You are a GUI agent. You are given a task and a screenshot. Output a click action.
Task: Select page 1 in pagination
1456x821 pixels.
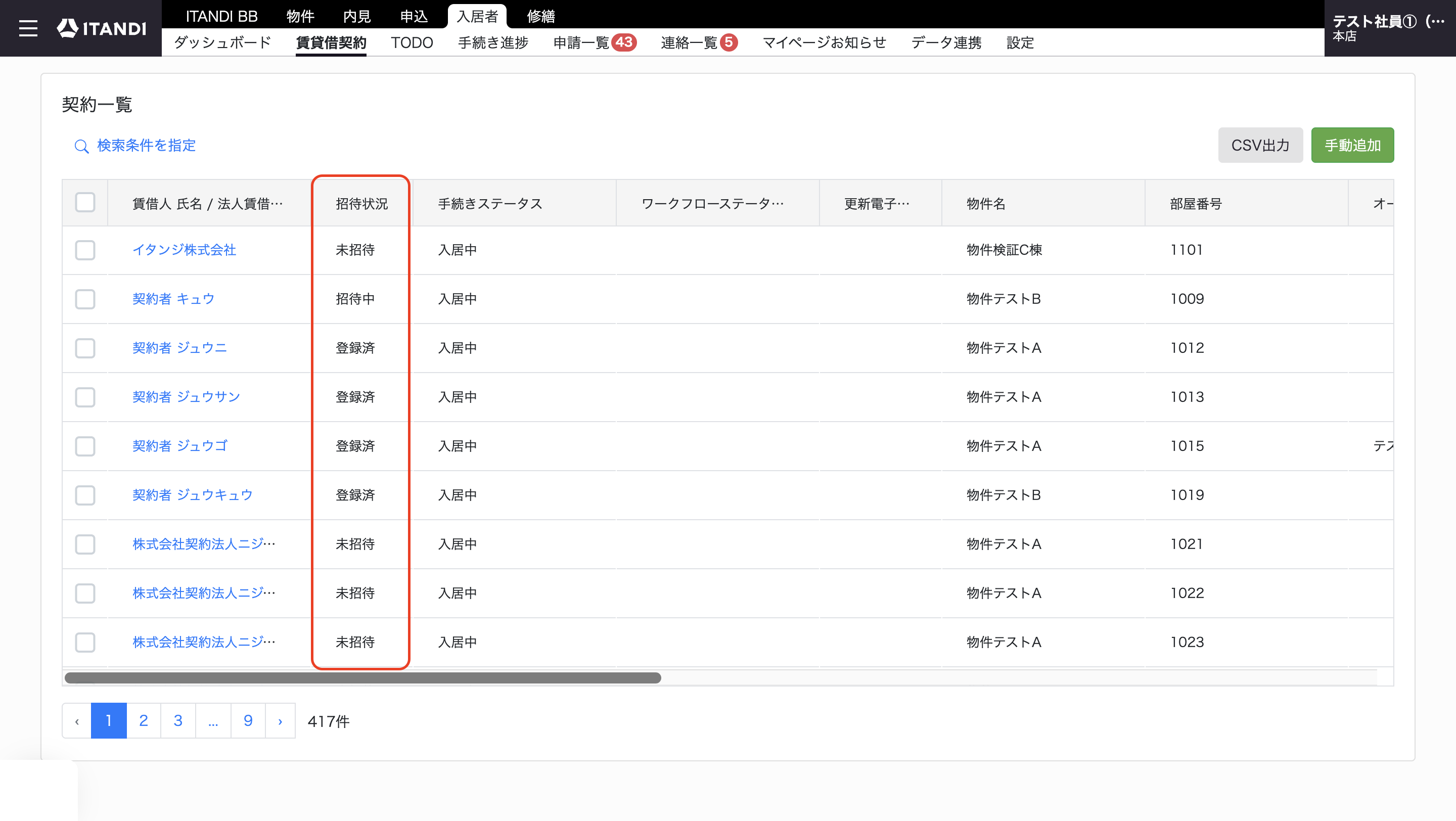click(x=109, y=721)
